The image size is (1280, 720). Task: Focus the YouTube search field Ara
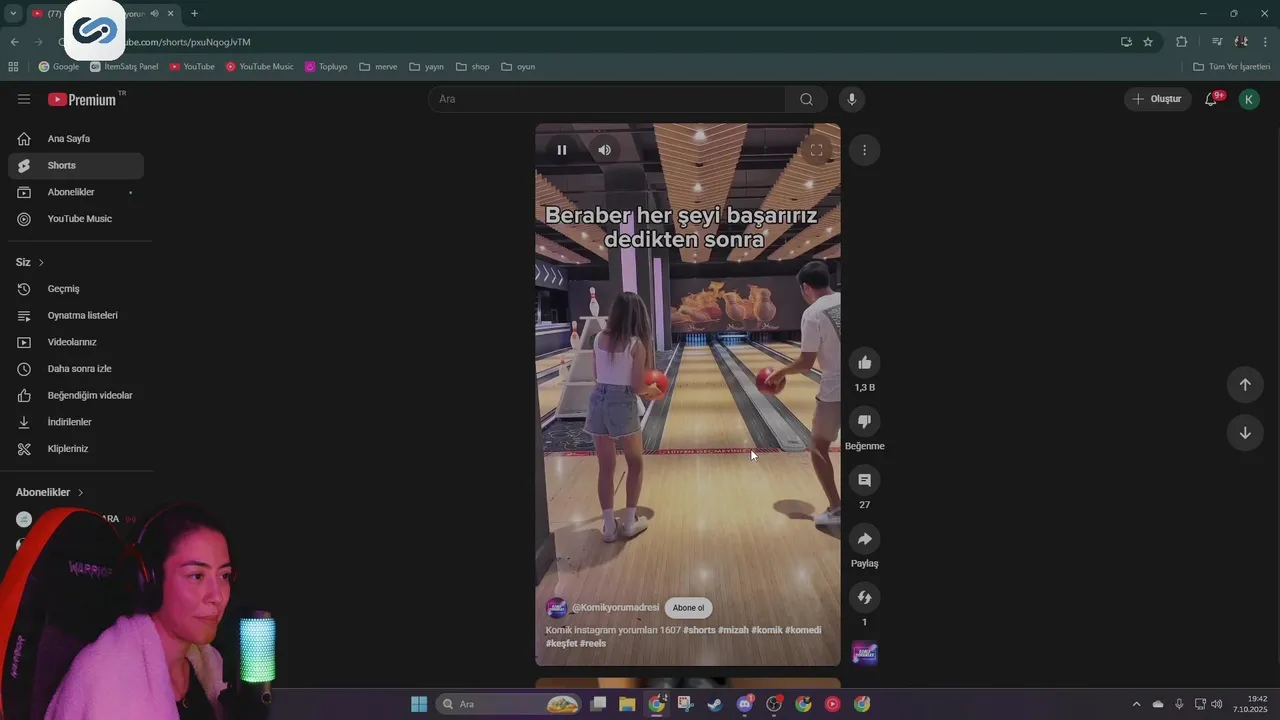607,99
